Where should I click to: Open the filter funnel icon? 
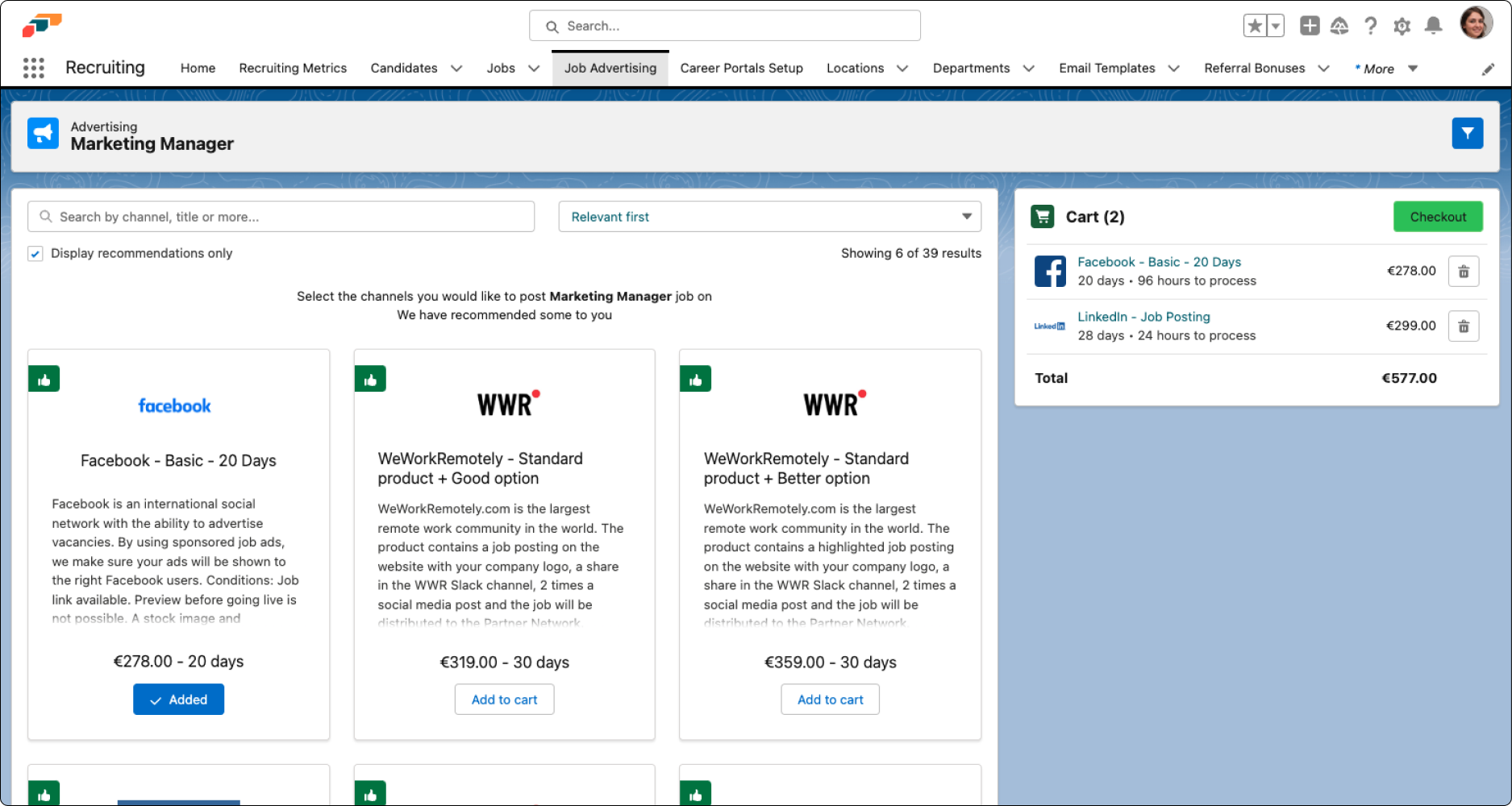[x=1468, y=133]
